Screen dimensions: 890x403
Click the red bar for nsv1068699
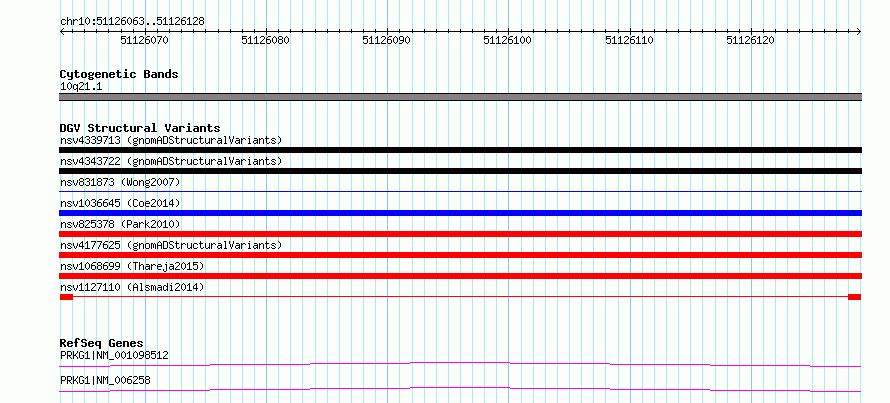tap(460, 276)
